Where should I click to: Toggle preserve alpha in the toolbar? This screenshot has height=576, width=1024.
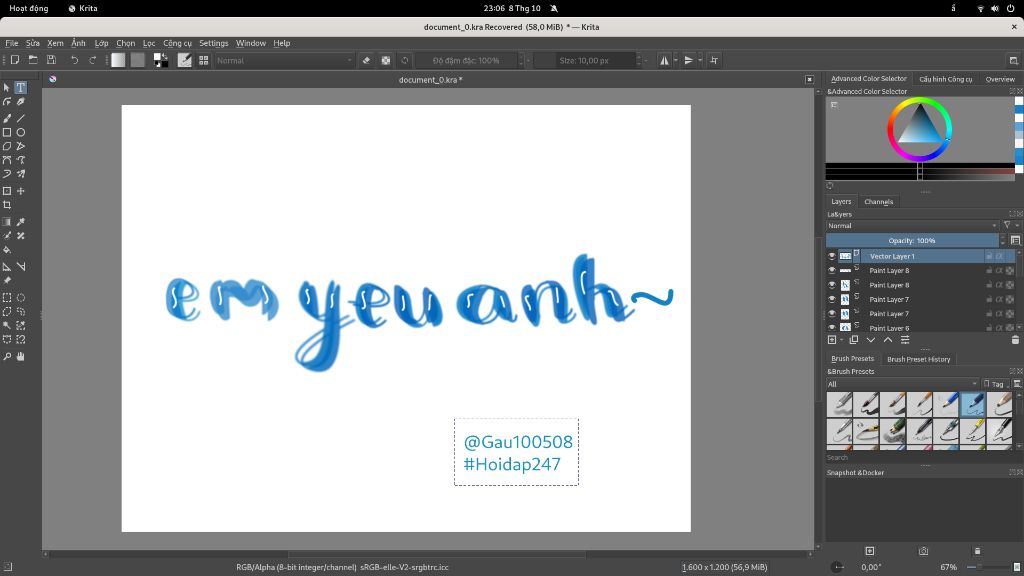pyautogui.click(x=386, y=60)
